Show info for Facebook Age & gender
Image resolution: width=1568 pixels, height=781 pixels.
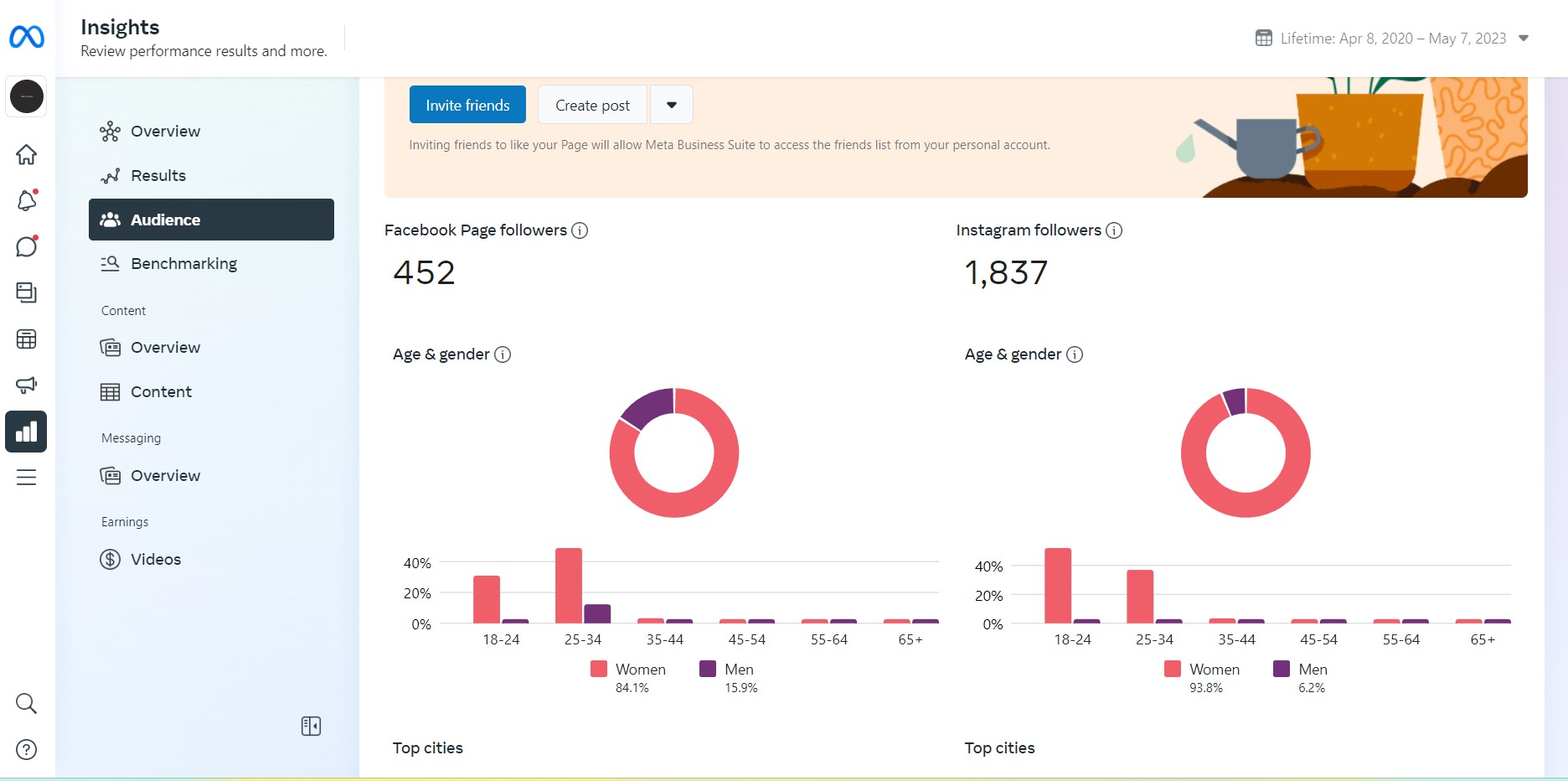503,354
